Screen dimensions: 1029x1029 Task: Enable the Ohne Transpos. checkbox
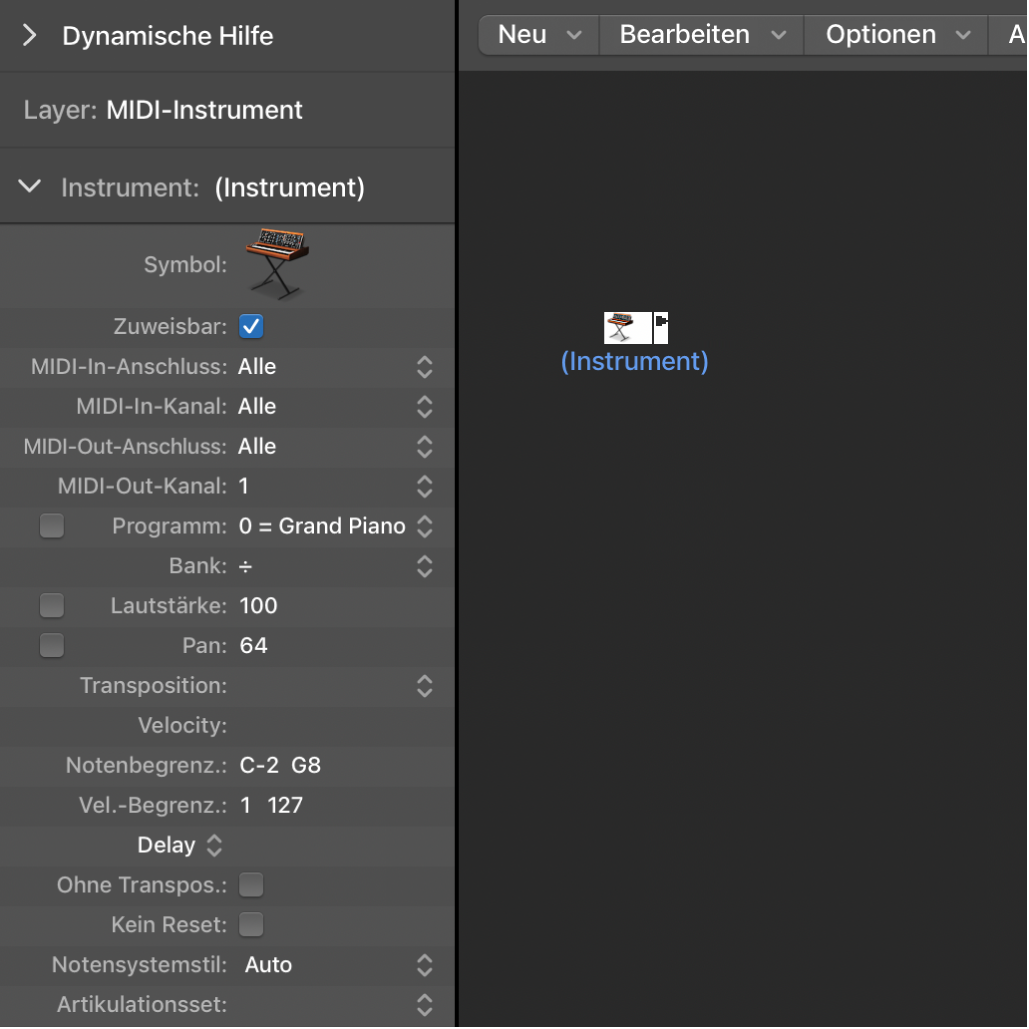point(251,885)
